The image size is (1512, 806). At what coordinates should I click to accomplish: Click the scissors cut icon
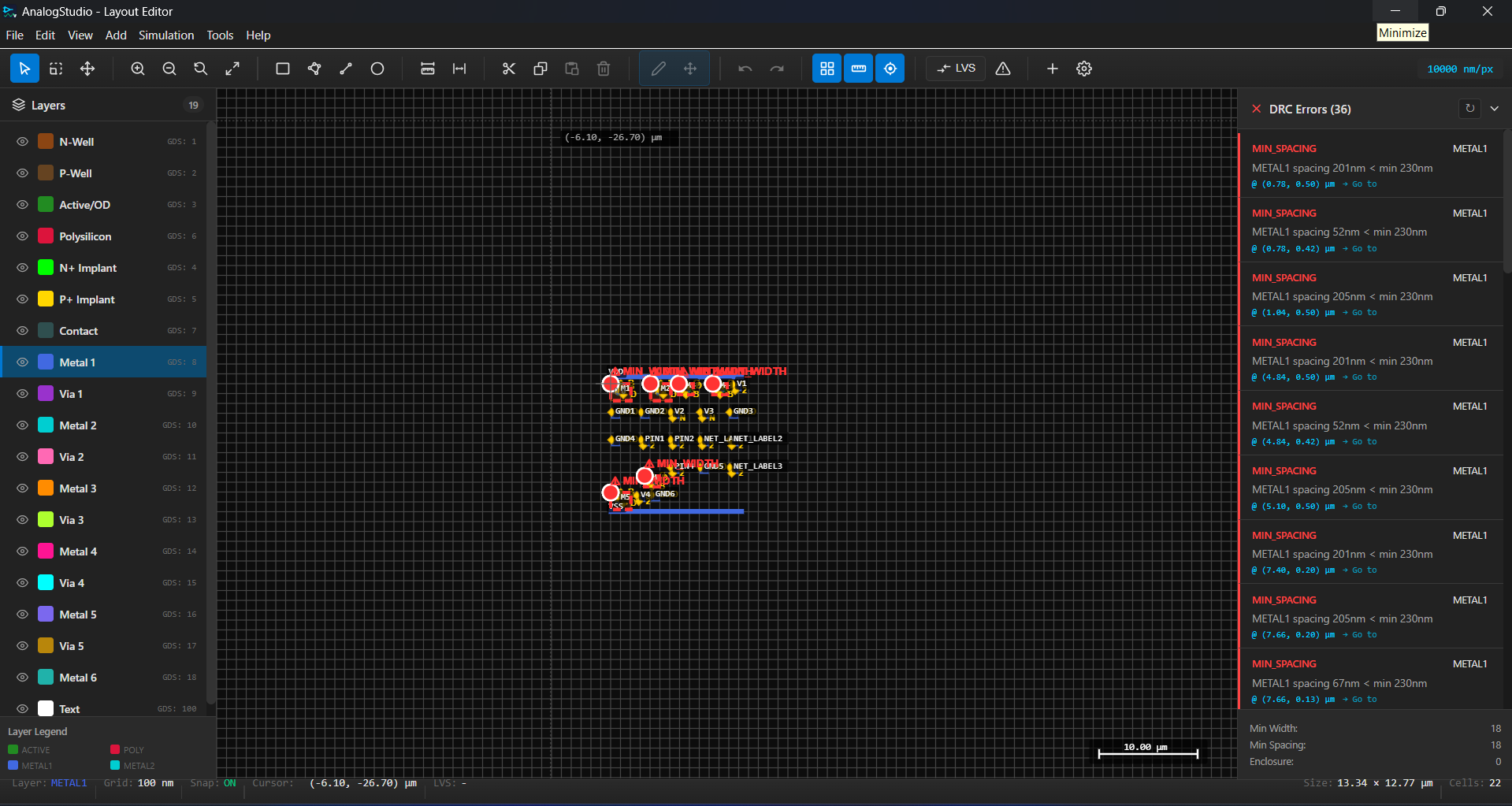pos(509,69)
